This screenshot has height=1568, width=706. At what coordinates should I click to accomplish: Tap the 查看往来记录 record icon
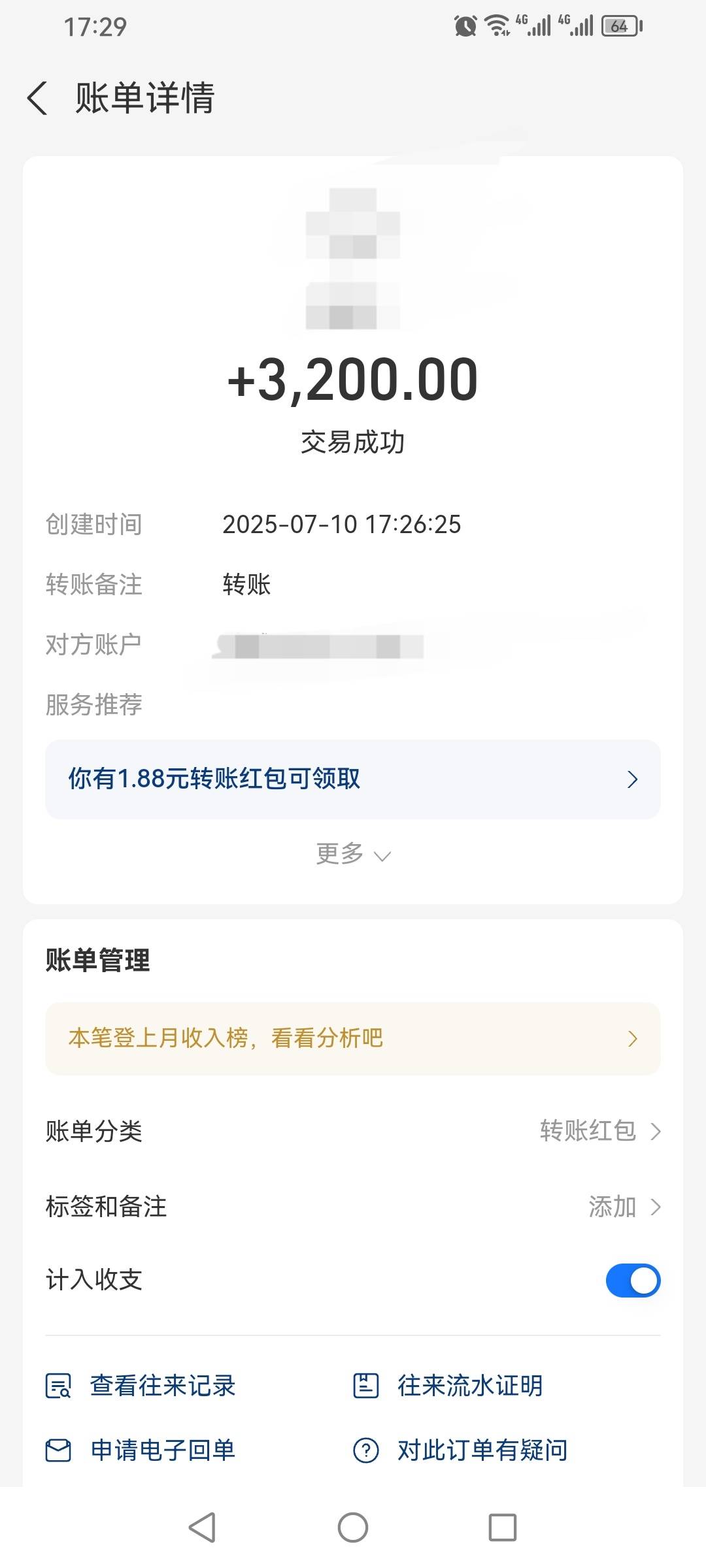coord(58,1386)
